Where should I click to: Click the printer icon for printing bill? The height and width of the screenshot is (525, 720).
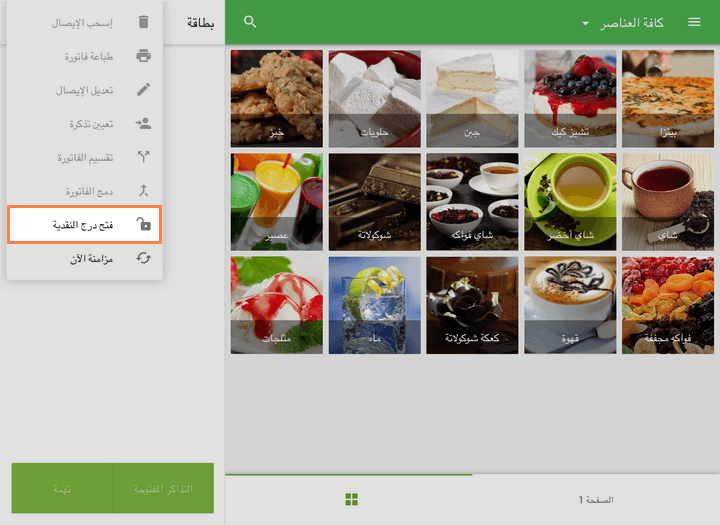click(144, 56)
